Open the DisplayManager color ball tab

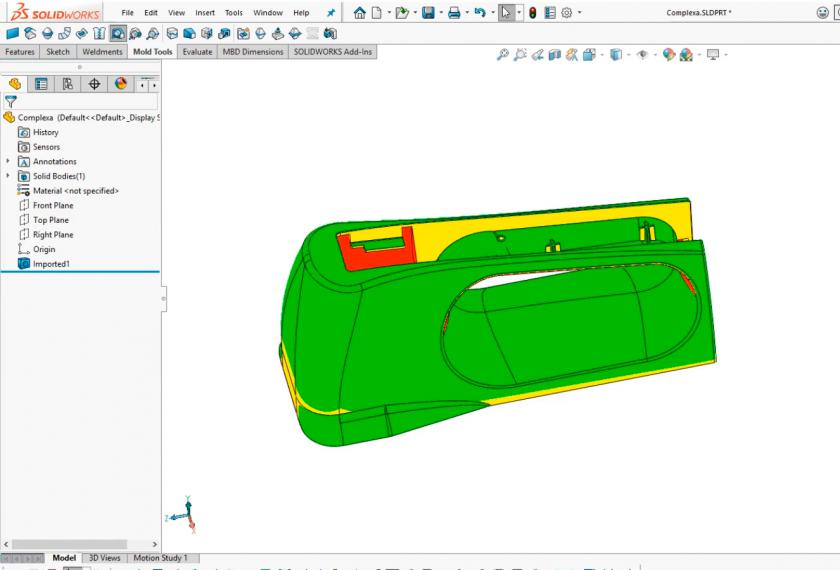[121, 84]
